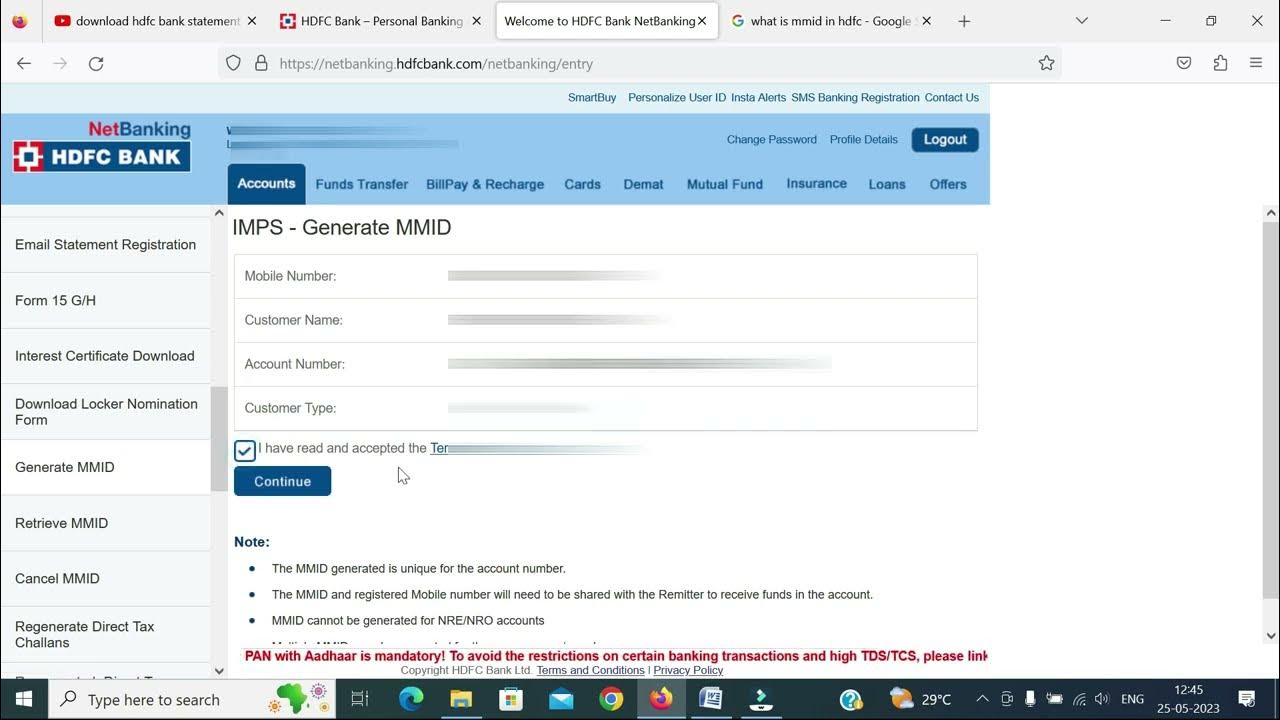Open BillPay & Recharge menu
The image size is (1280, 720).
(485, 184)
